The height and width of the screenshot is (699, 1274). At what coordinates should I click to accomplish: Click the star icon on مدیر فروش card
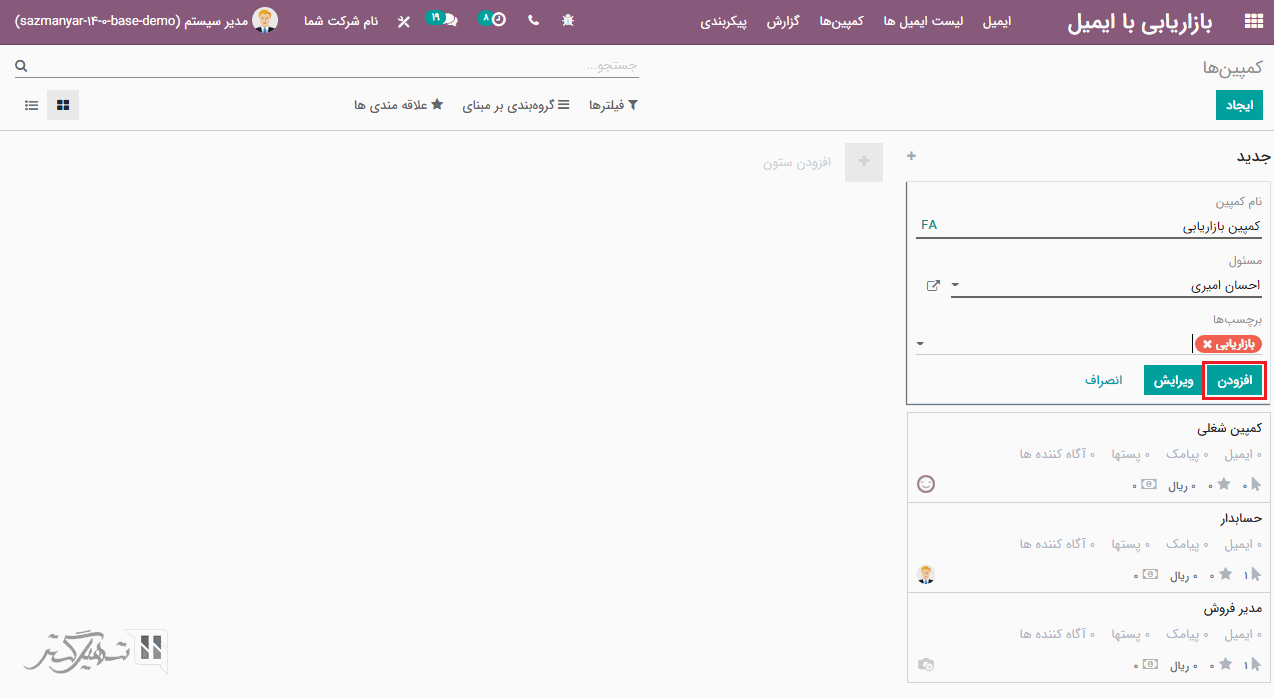point(1224,664)
